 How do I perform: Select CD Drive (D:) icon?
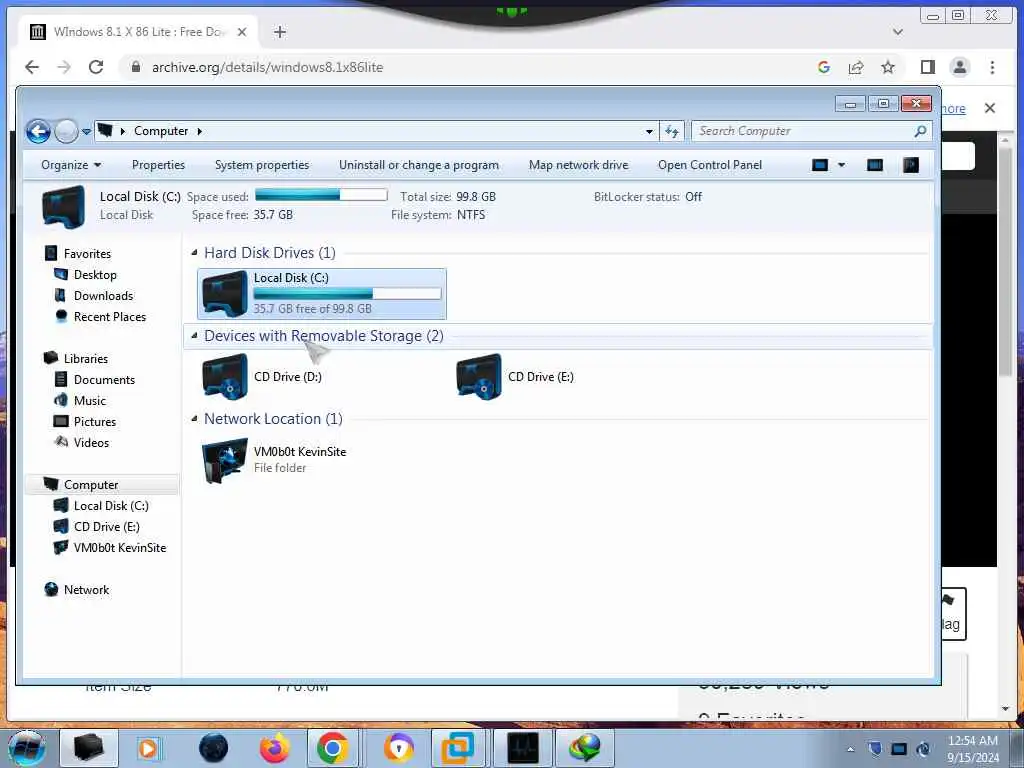(225, 376)
